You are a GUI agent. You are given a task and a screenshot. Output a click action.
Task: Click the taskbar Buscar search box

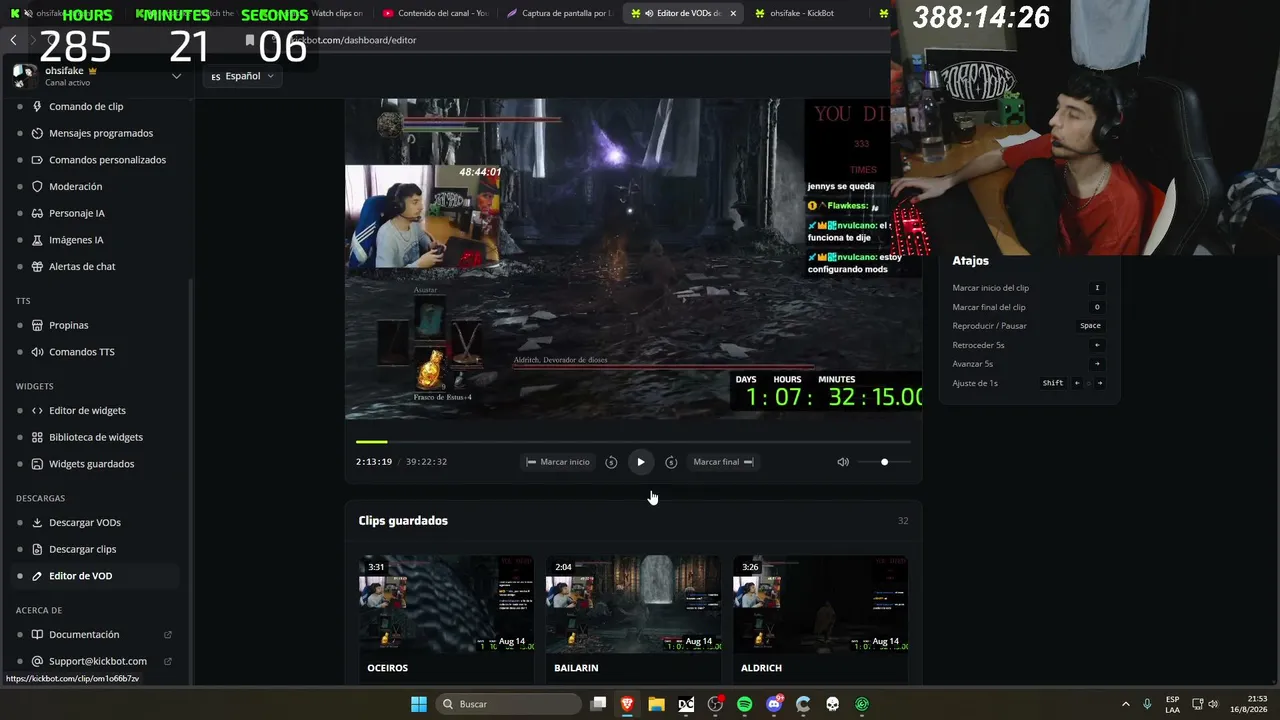click(509, 704)
